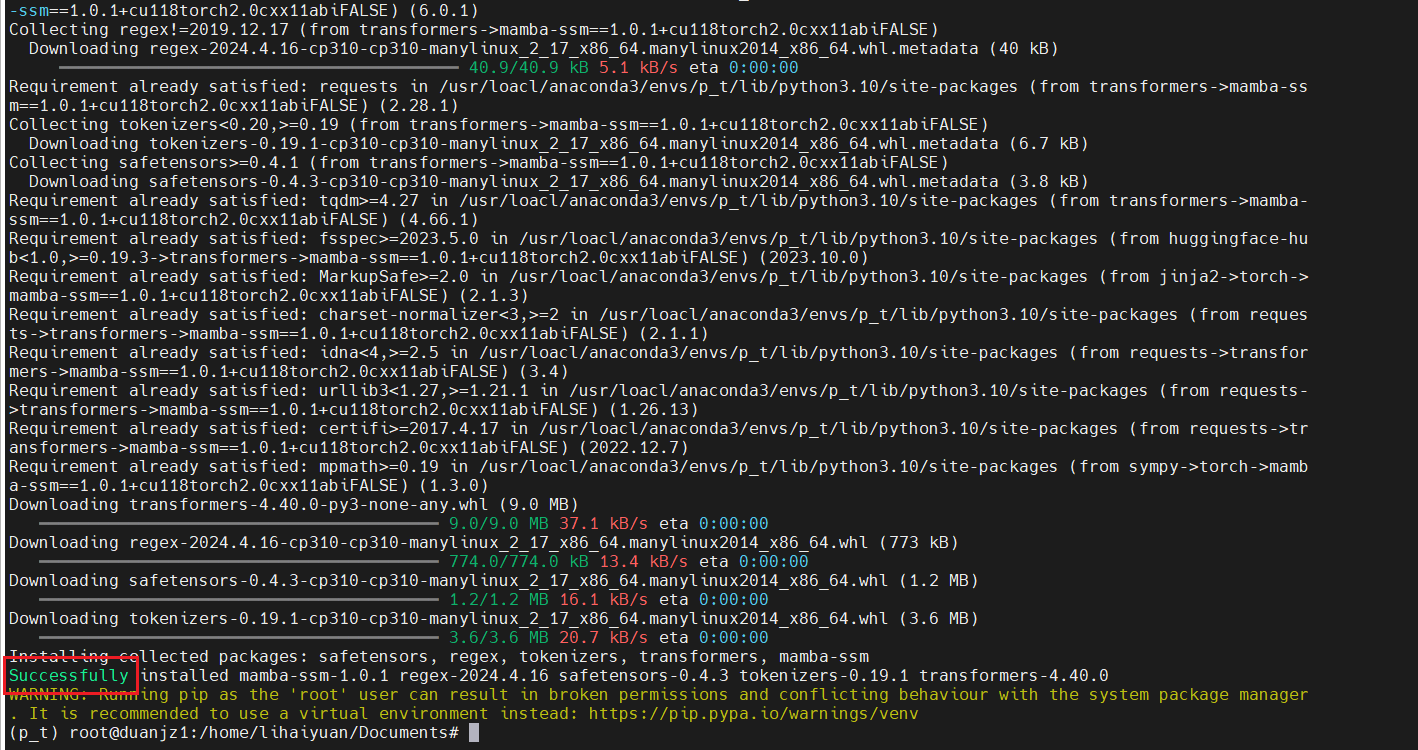Click the progress bar beside 9.0/9.0 MB
This screenshot has height=750, width=1418.
pos(239,524)
